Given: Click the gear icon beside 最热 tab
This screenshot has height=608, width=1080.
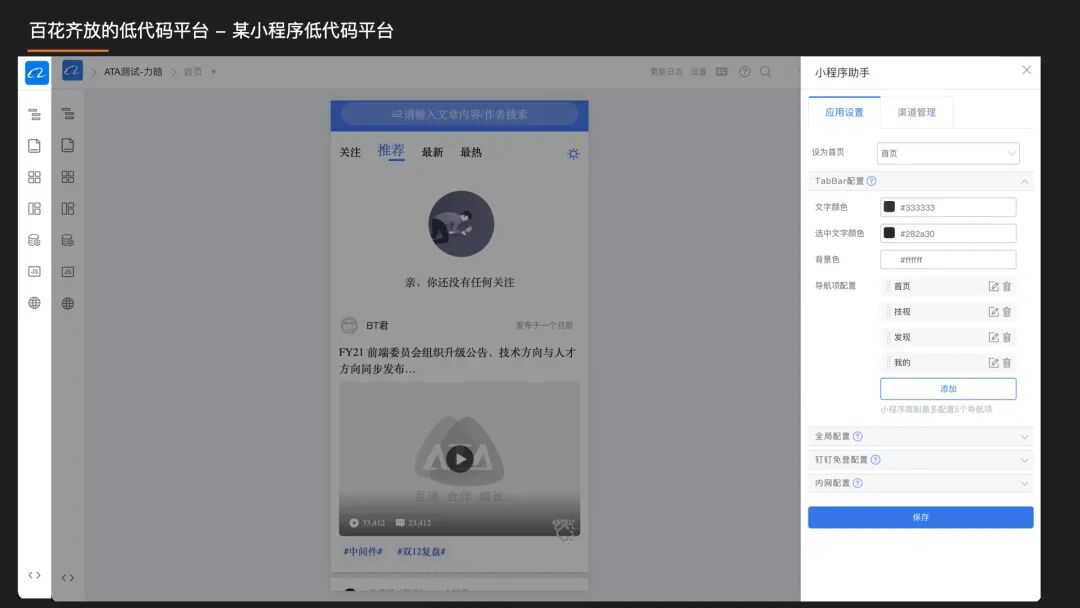Looking at the screenshot, I should (573, 154).
